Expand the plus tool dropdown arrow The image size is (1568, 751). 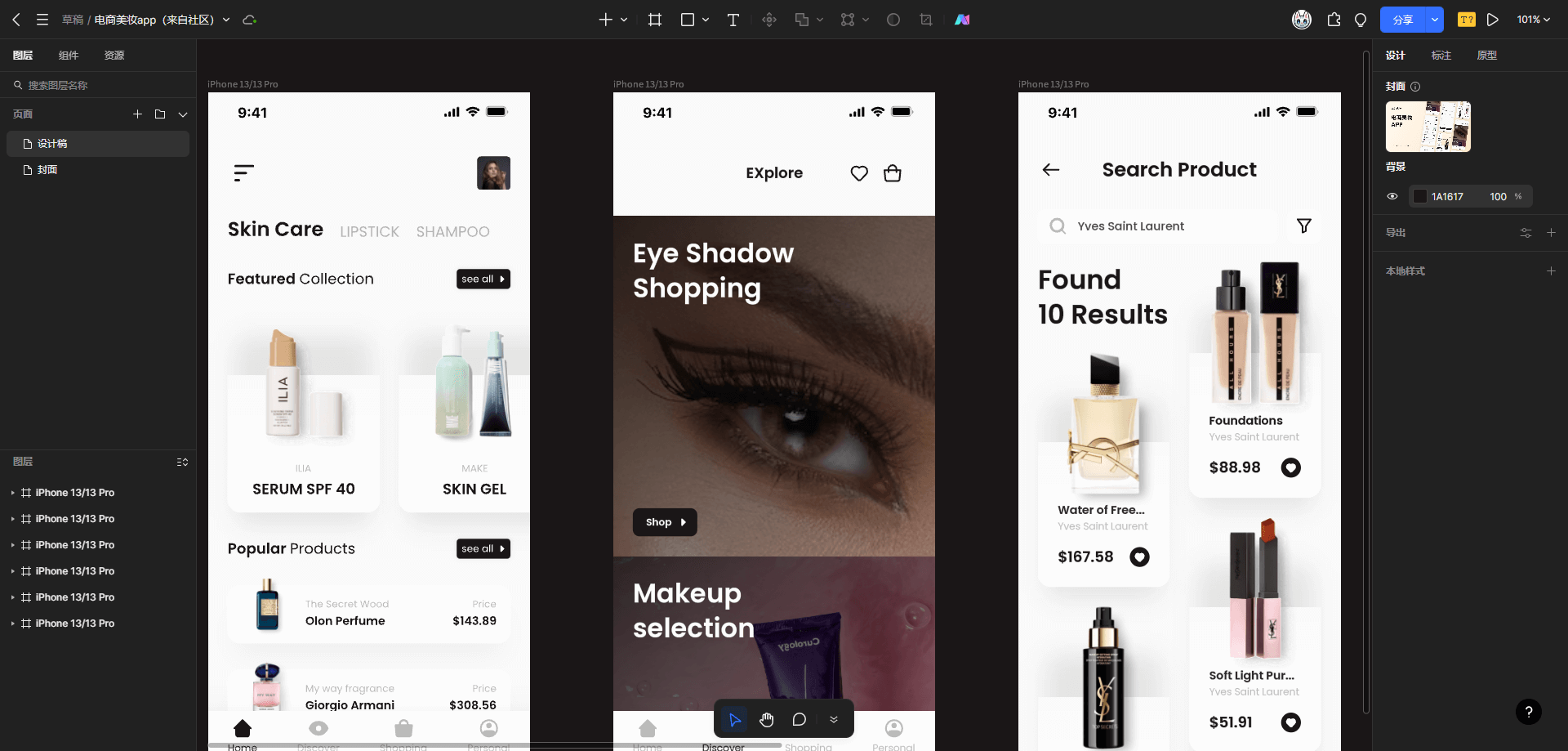point(624,20)
